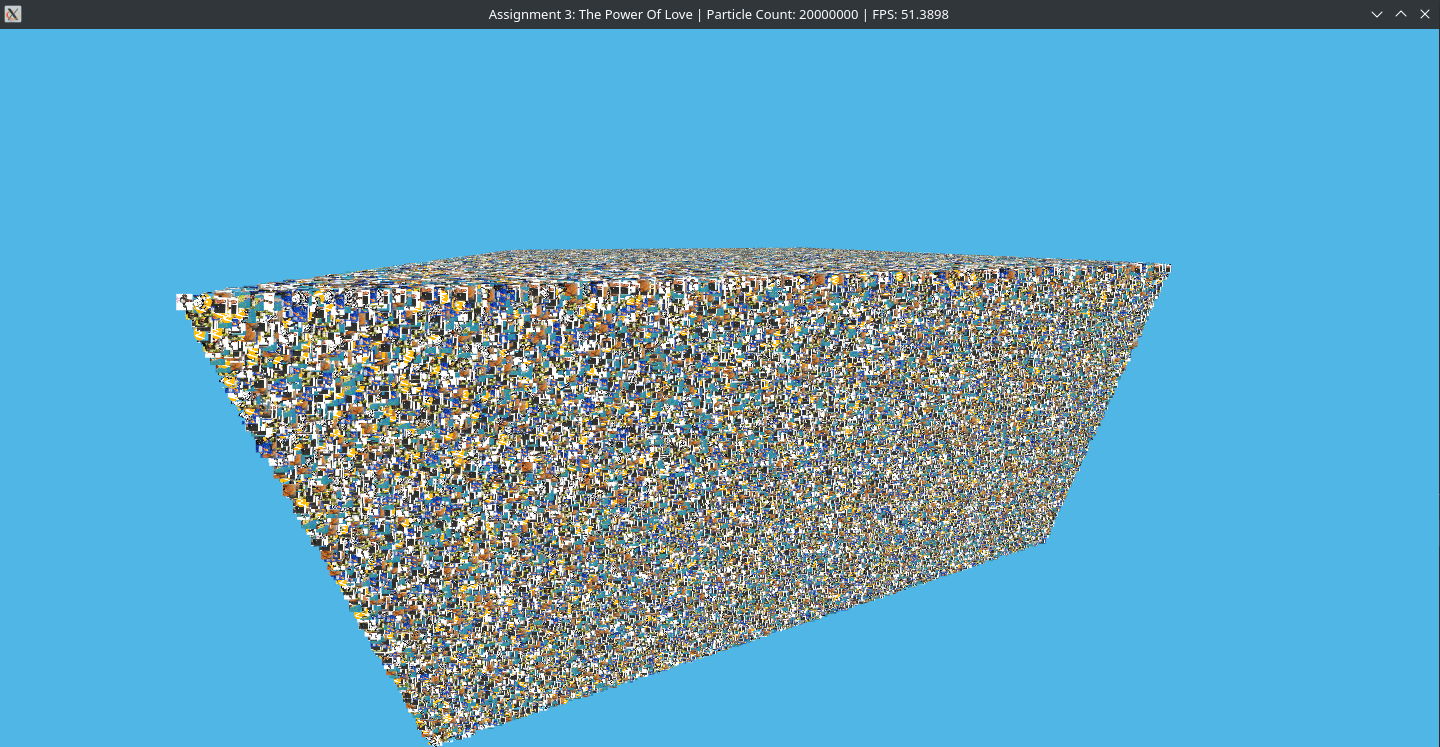Close the Assignment 3 window
The width and height of the screenshot is (1440, 747).
point(1425,14)
